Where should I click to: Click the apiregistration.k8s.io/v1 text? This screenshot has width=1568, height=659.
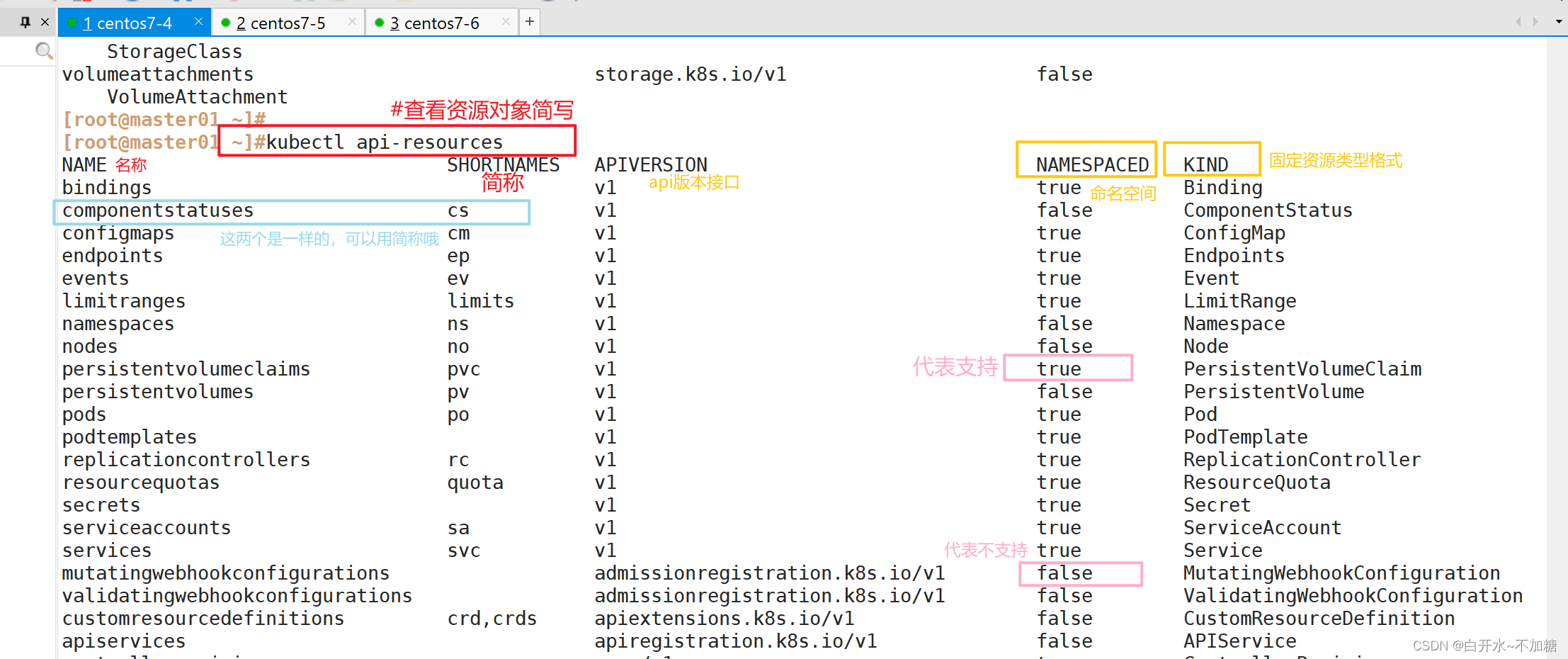click(x=736, y=641)
